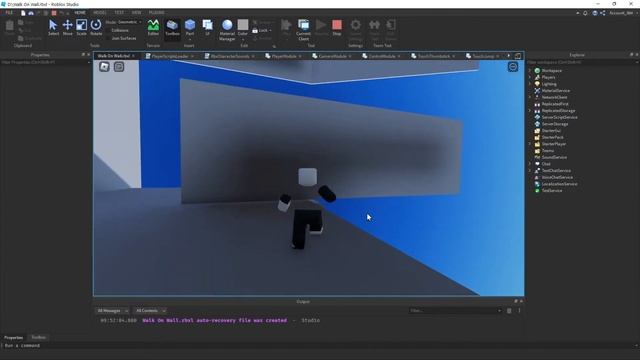The height and width of the screenshot is (360, 640).
Task: Select ServerStorage in Explorer
Action: click(x=555, y=124)
